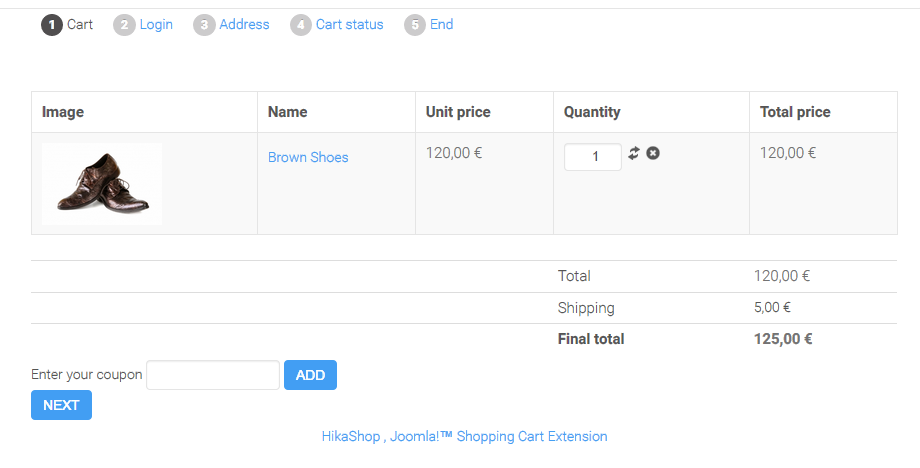920x468 pixels.
Task: Open Brown Shoes product link
Action: 308,157
